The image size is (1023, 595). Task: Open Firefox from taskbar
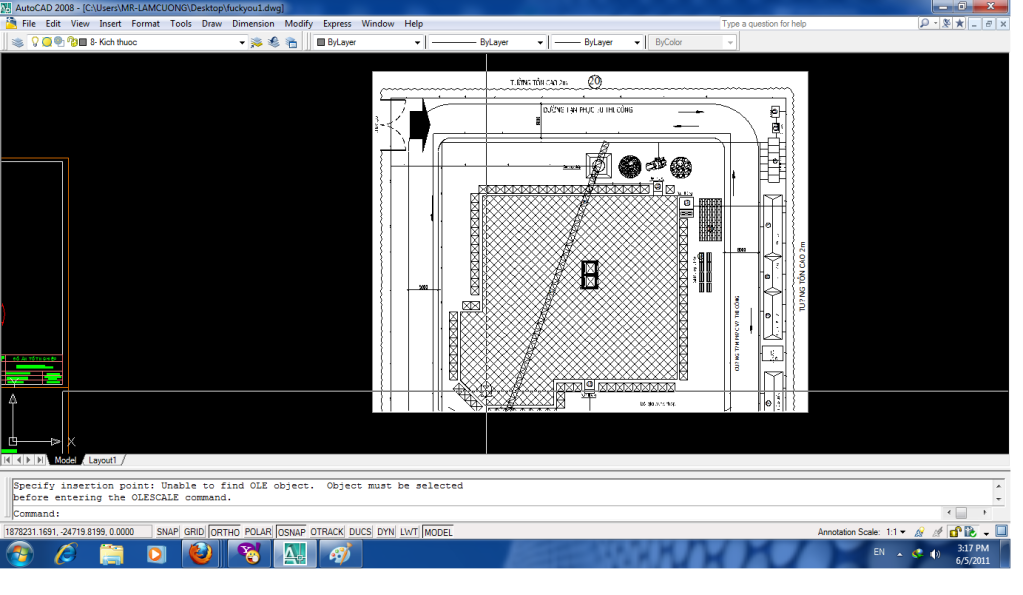tap(200, 555)
